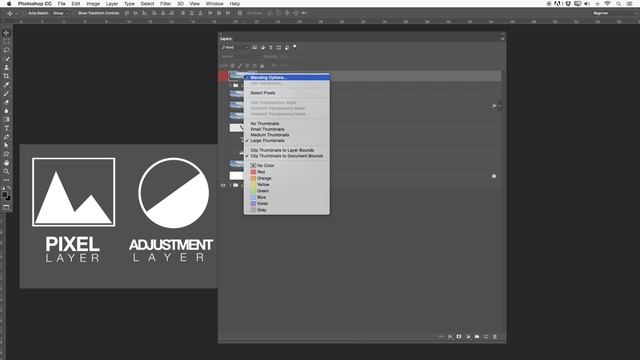Click the Layers panel tab title

point(226,39)
